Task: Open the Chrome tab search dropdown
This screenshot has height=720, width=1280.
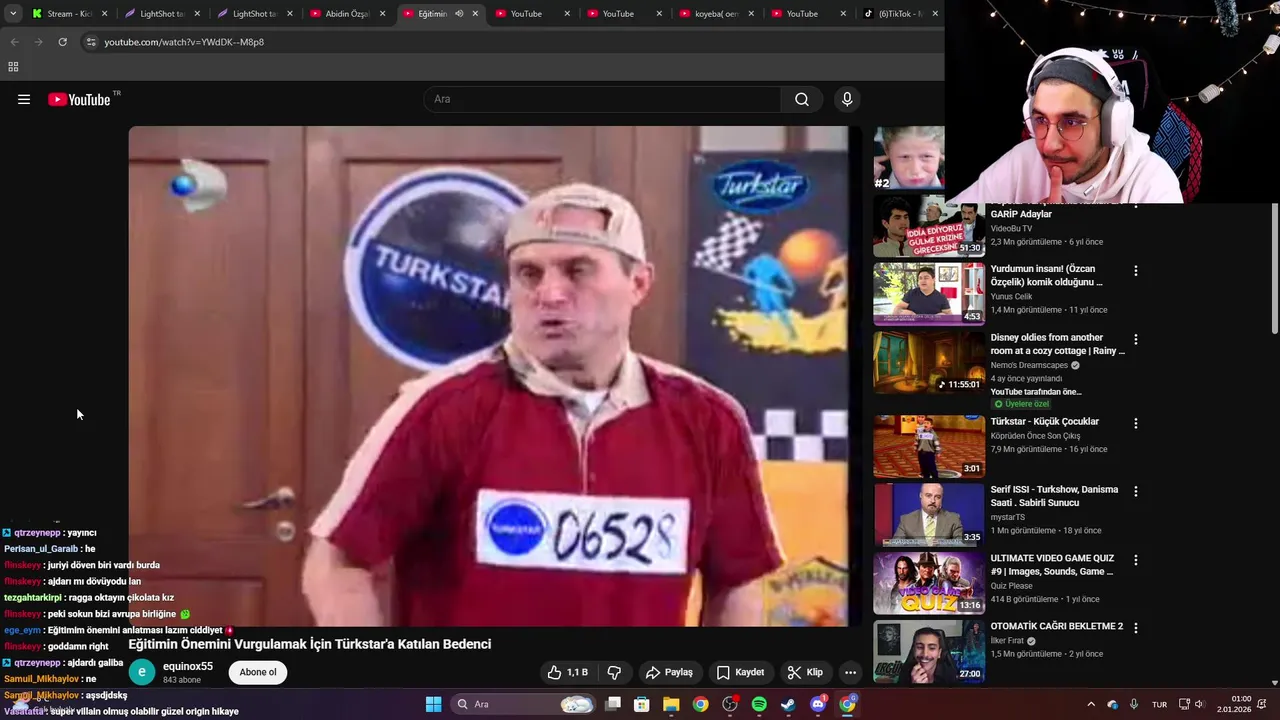Action: pos(12,14)
